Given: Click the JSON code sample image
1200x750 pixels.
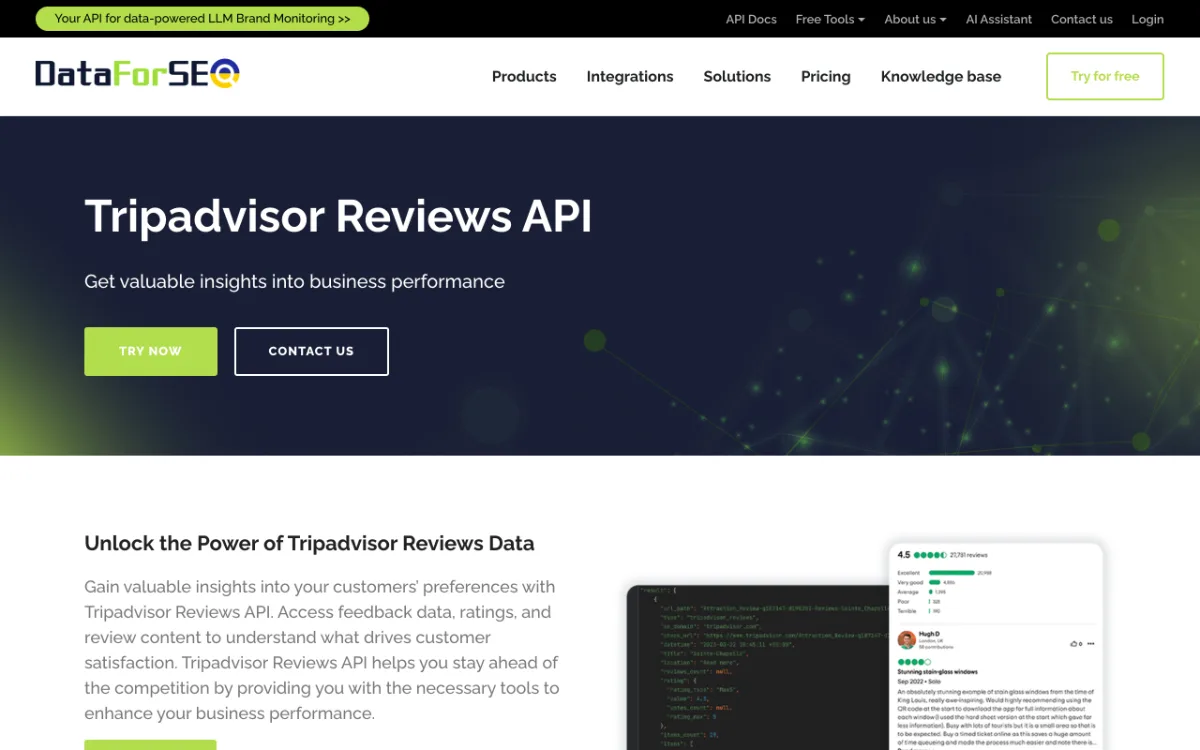Looking at the screenshot, I should point(758,668).
